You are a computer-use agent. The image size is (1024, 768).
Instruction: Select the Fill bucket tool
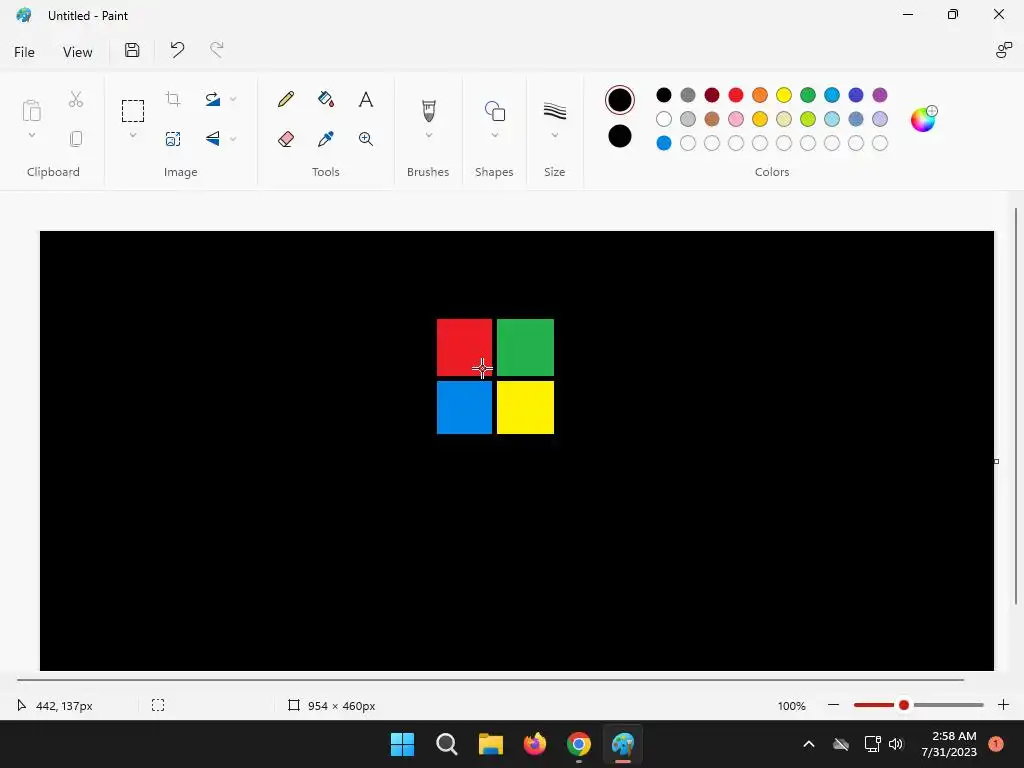click(x=326, y=99)
